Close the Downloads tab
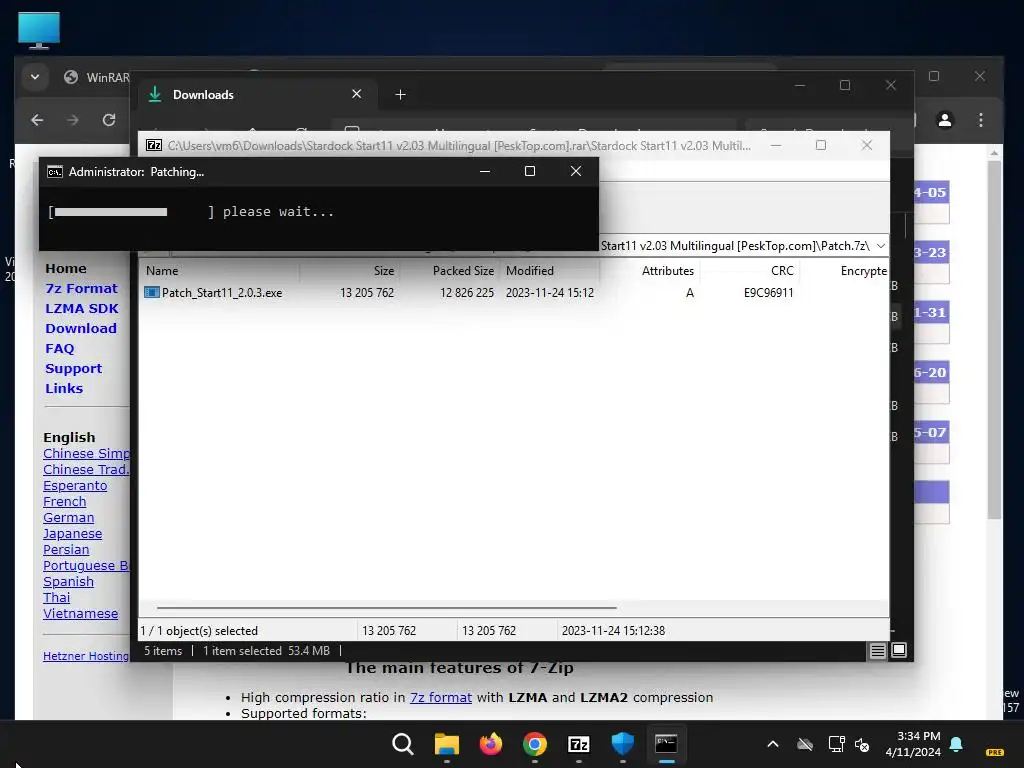 tap(357, 94)
